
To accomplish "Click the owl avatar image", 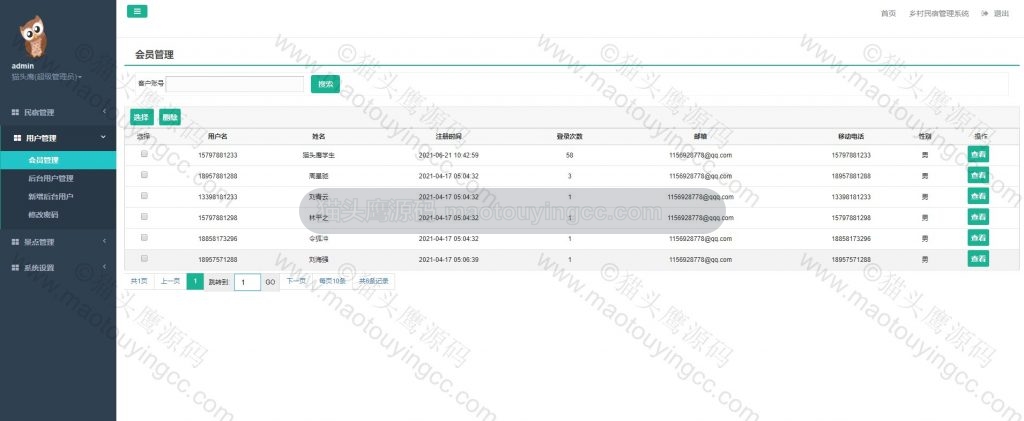I will click(x=33, y=37).
